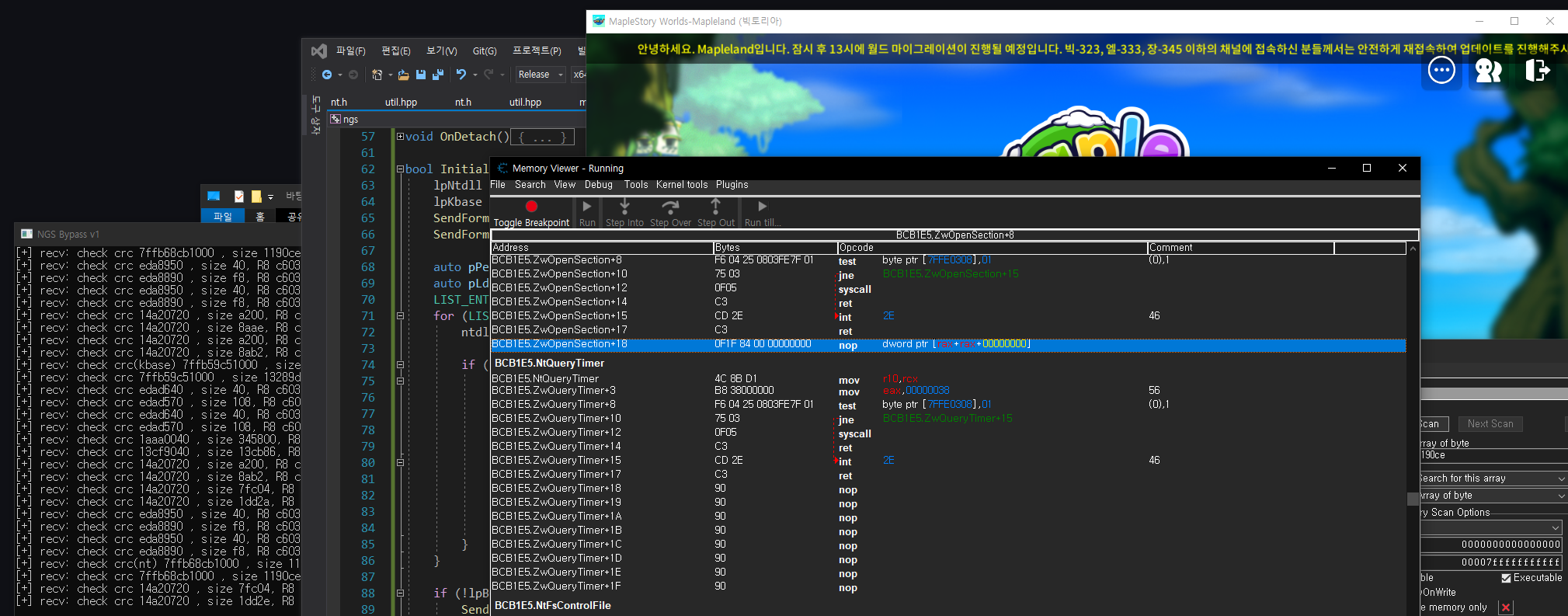Open MapleStory chat bubble icon

click(1441, 71)
